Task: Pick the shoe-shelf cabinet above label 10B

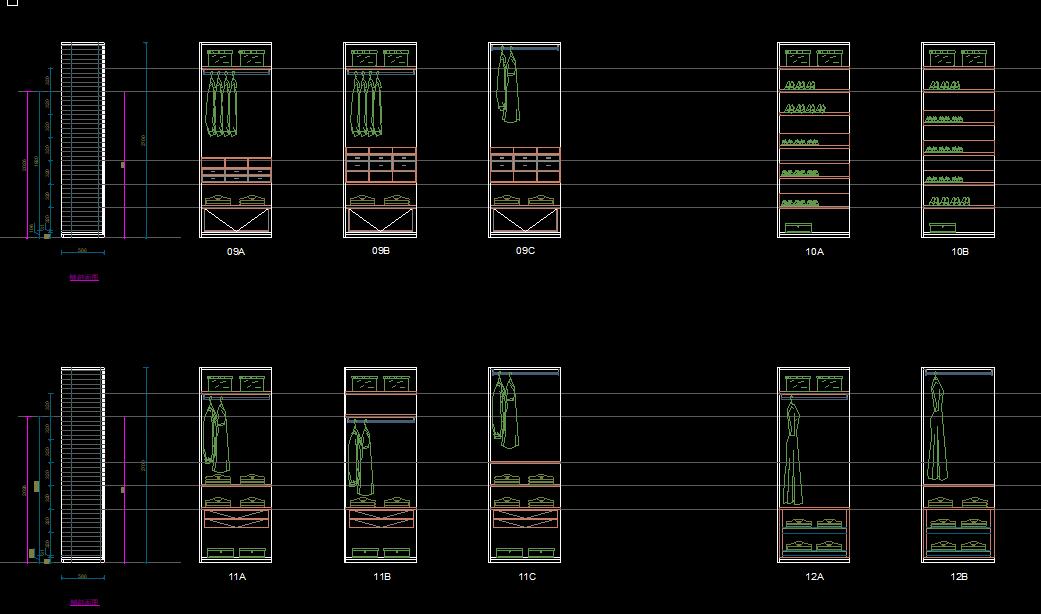Action: coord(958,140)
